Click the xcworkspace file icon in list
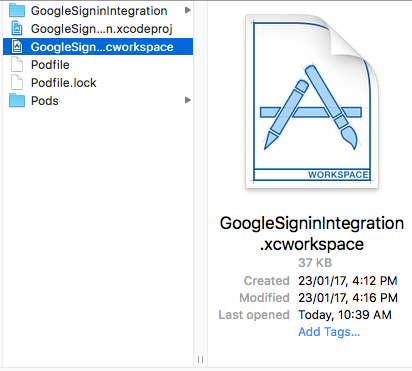Image resolution: width=412 pixels, height=371 pixels. [x=17, y=46]
